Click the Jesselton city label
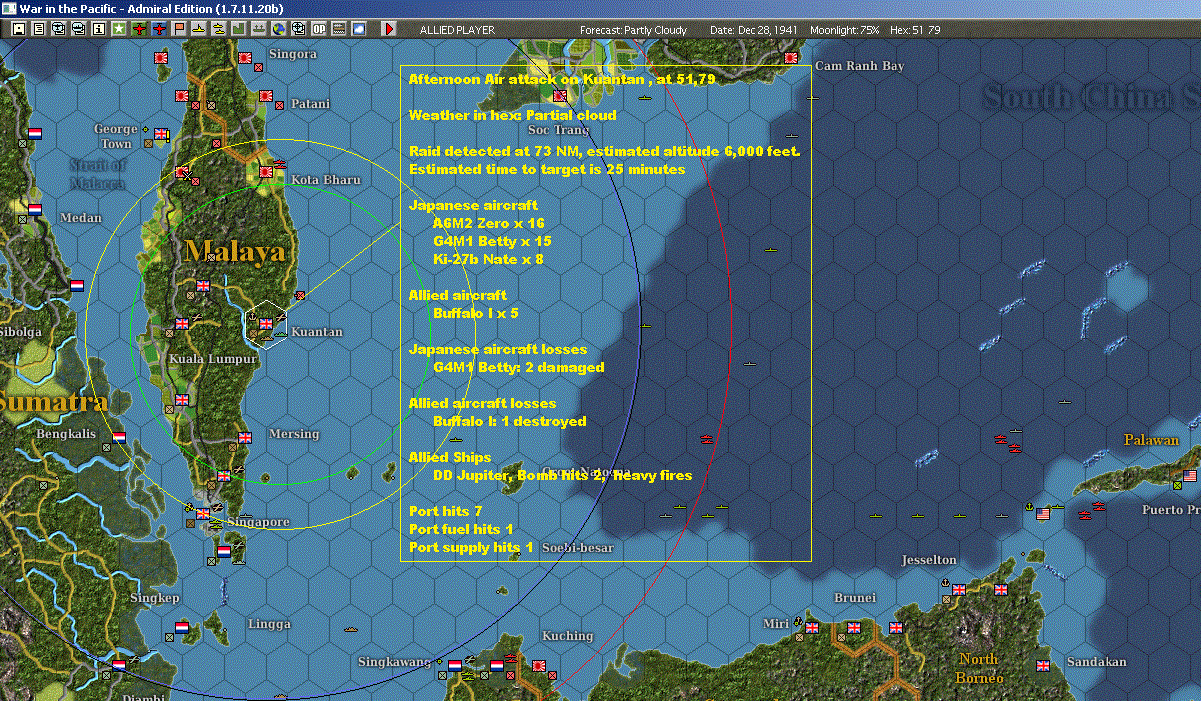 (x=929, y=560)
